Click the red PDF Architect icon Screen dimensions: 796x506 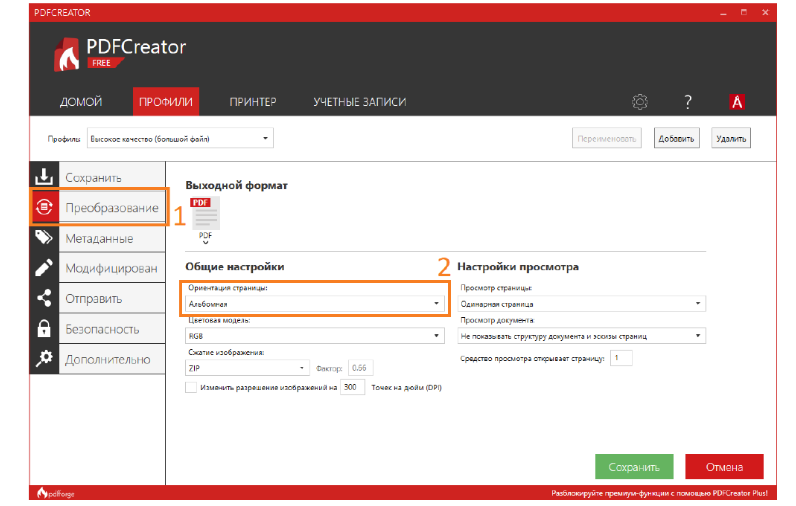[x=737, y=102]
